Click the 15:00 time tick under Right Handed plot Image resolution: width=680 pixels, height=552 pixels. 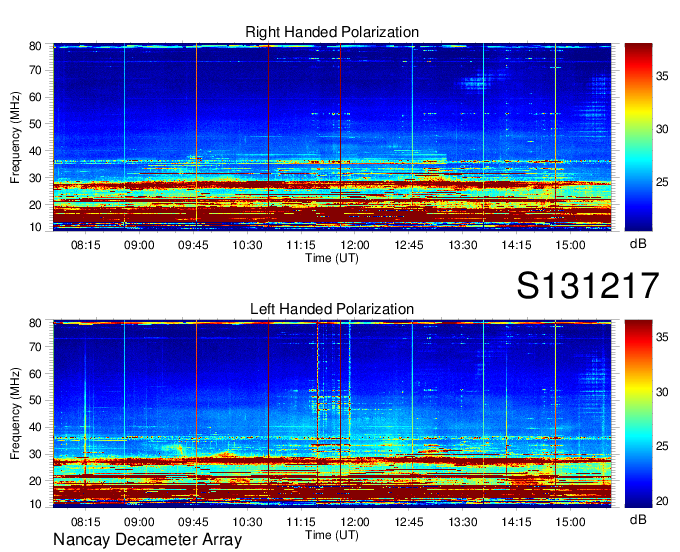pyautogui.click(x=570, y=245)
